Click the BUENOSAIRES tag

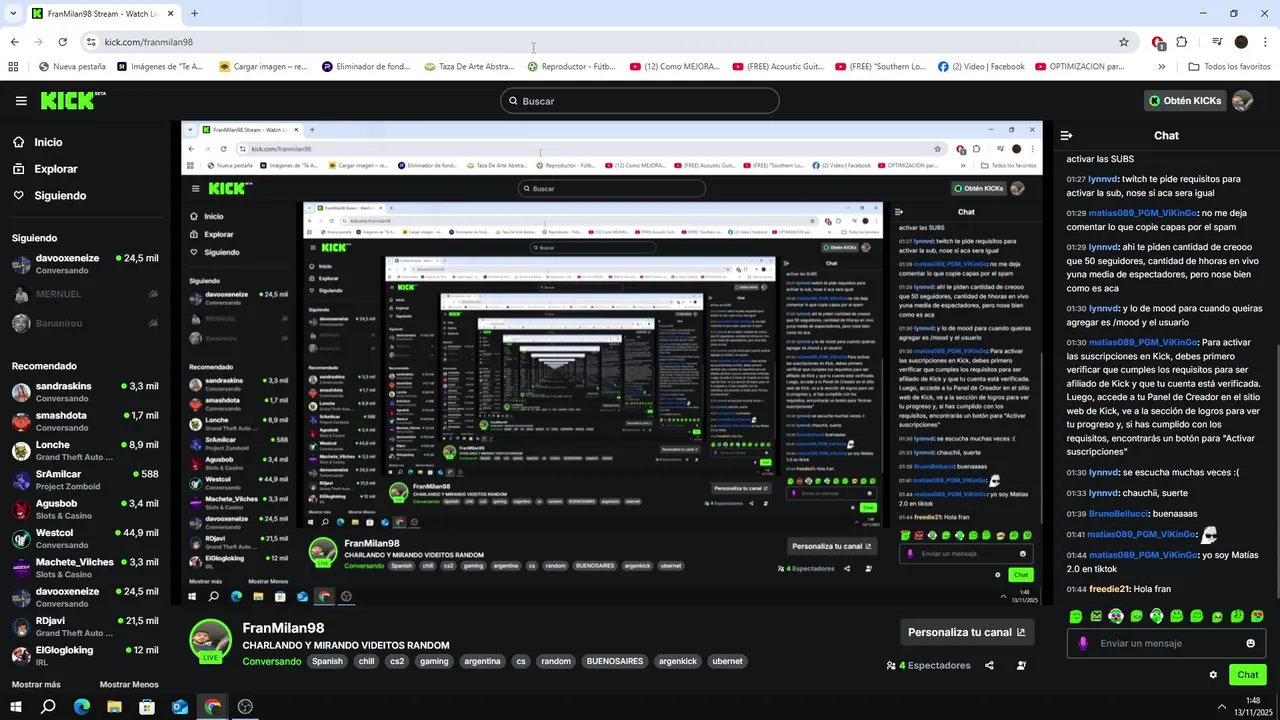(615, 661)
